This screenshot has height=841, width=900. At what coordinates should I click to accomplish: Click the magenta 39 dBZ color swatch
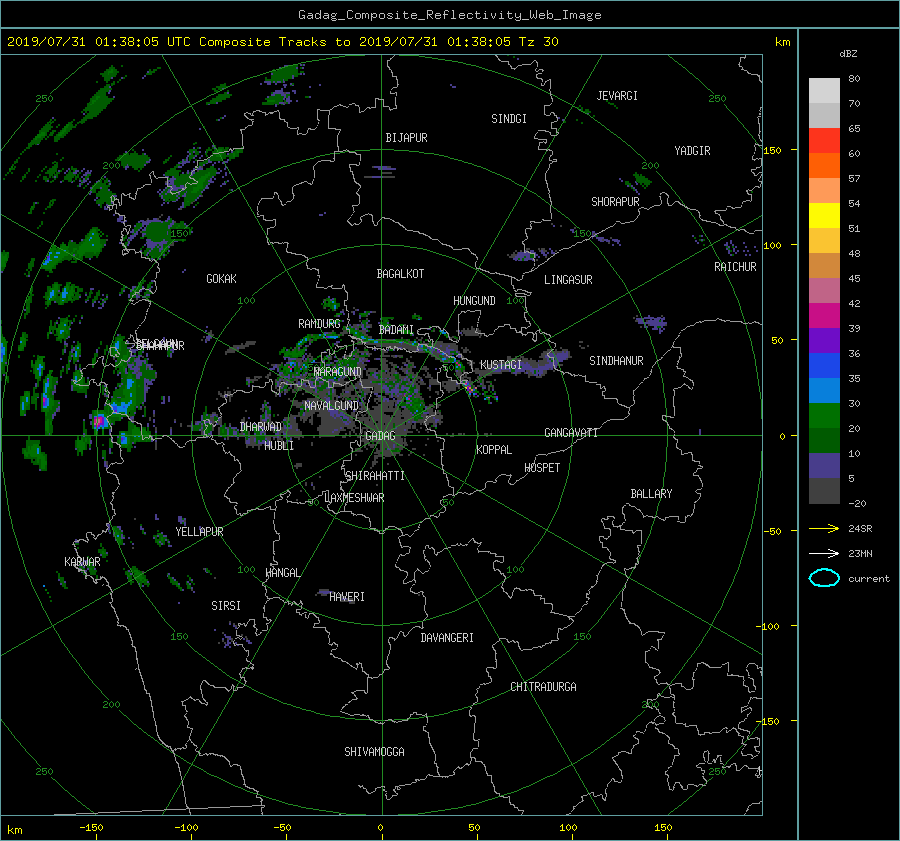(x=824, y=316)
